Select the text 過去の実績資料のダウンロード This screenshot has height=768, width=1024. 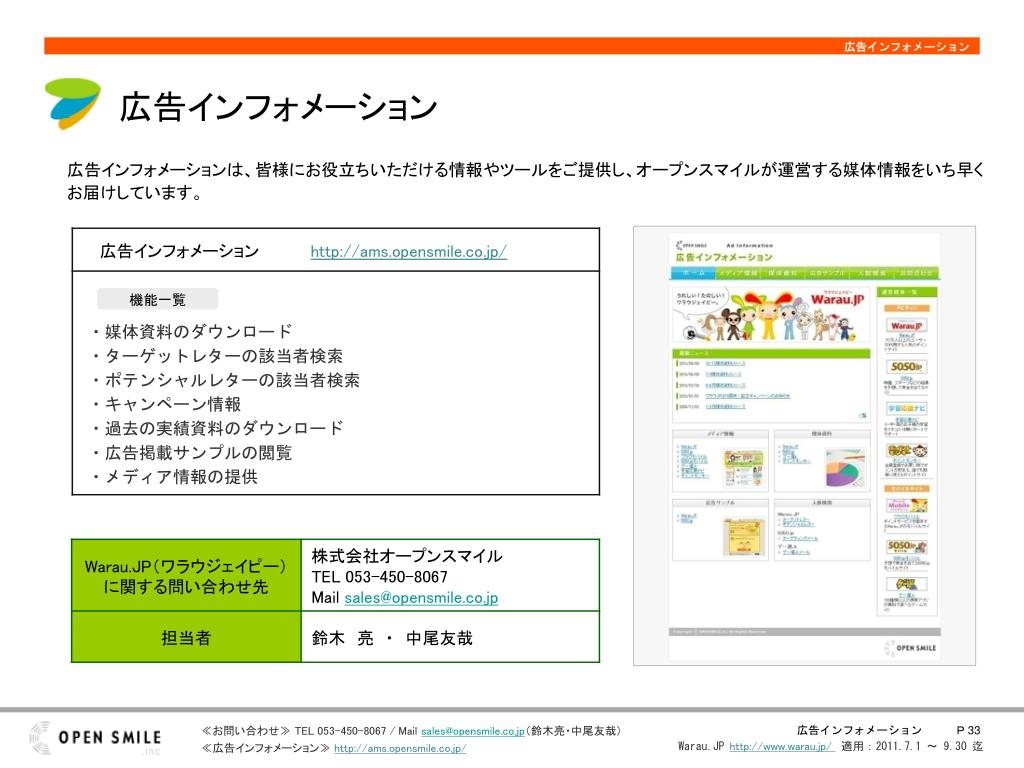pyautogui.click(x=223, y=428)
